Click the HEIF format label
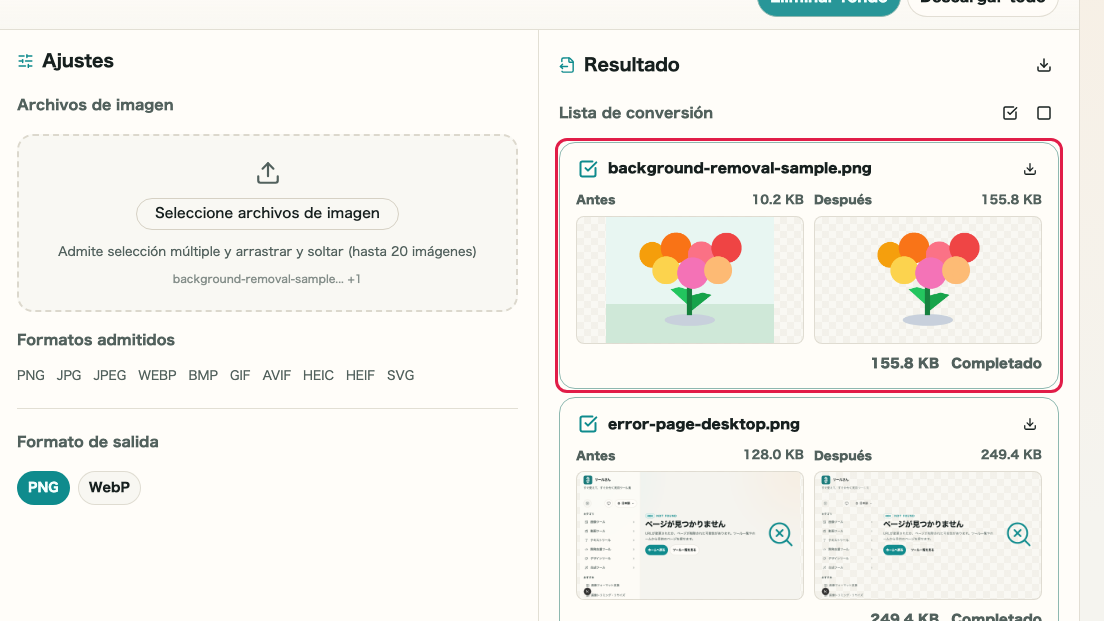 [x=360, y=375]
